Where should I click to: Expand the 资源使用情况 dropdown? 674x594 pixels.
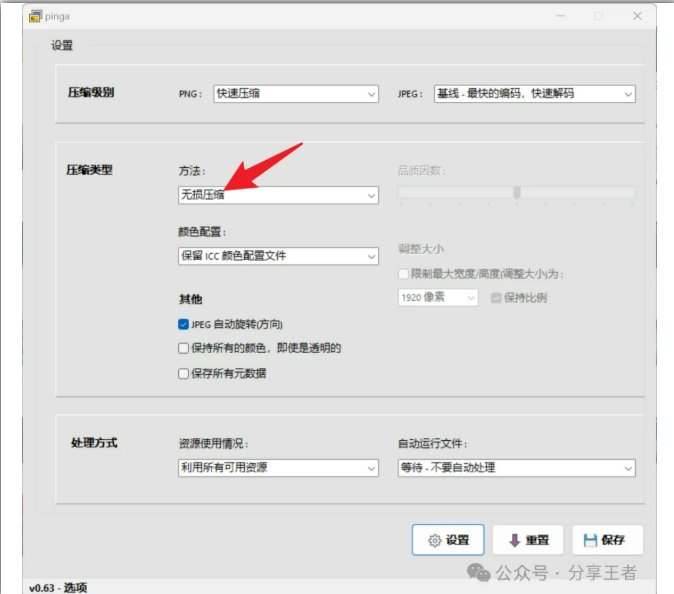pyautogui.click(x=278, y=468)
